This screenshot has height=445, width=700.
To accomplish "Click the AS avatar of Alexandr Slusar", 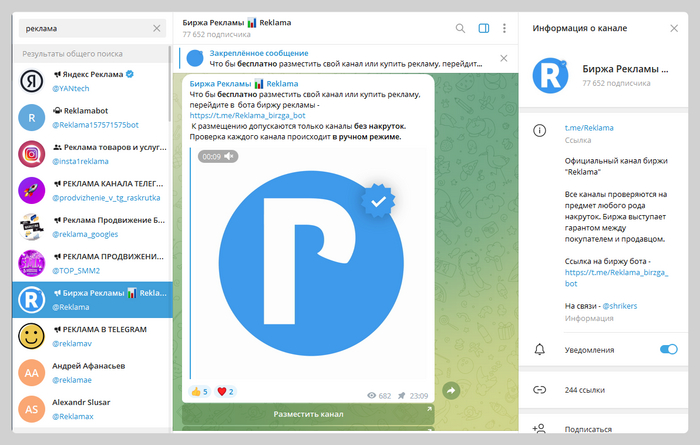I will coord(31,409).
